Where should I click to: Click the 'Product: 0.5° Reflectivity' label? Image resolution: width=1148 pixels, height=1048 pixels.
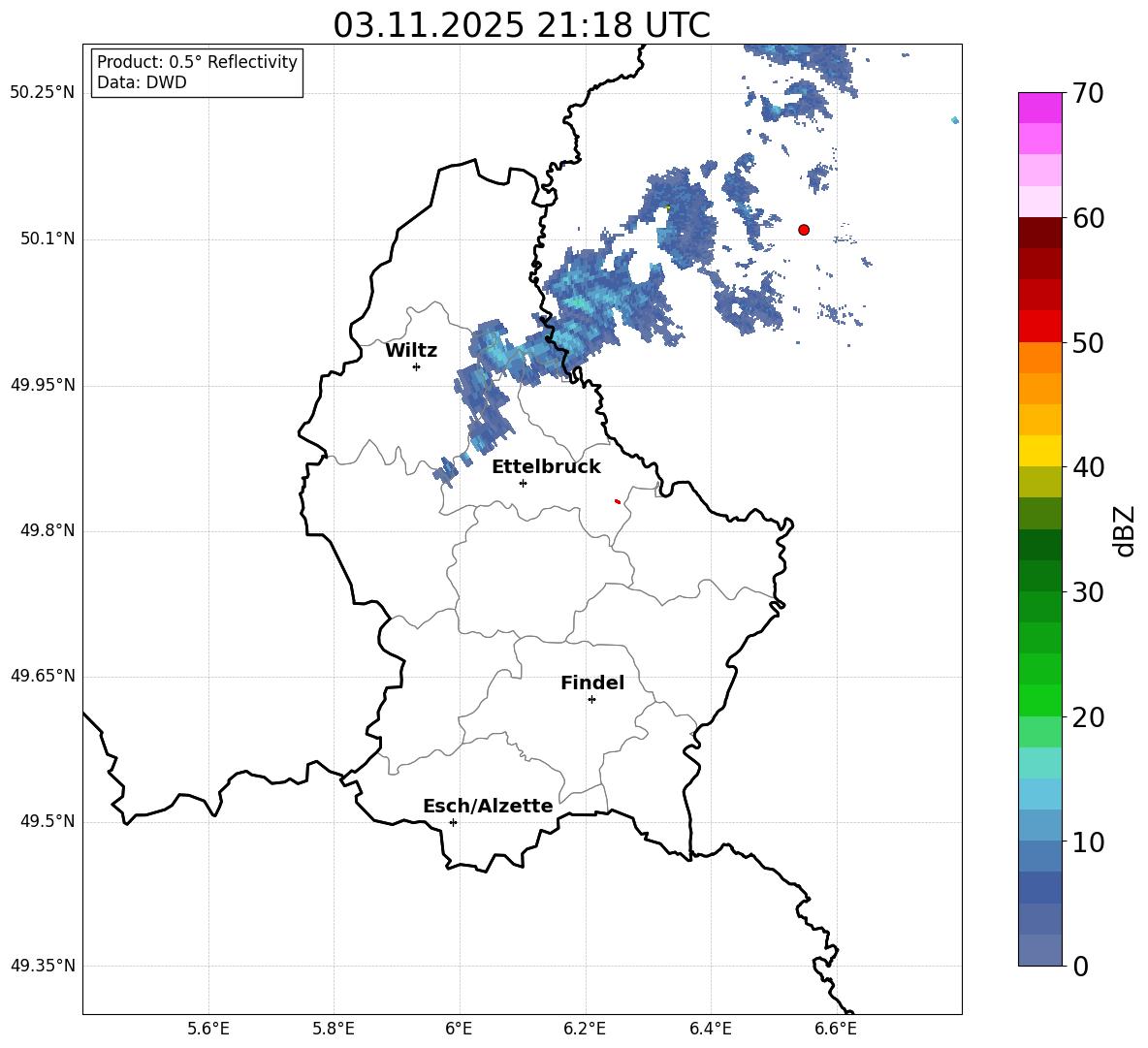coord(197,62)
